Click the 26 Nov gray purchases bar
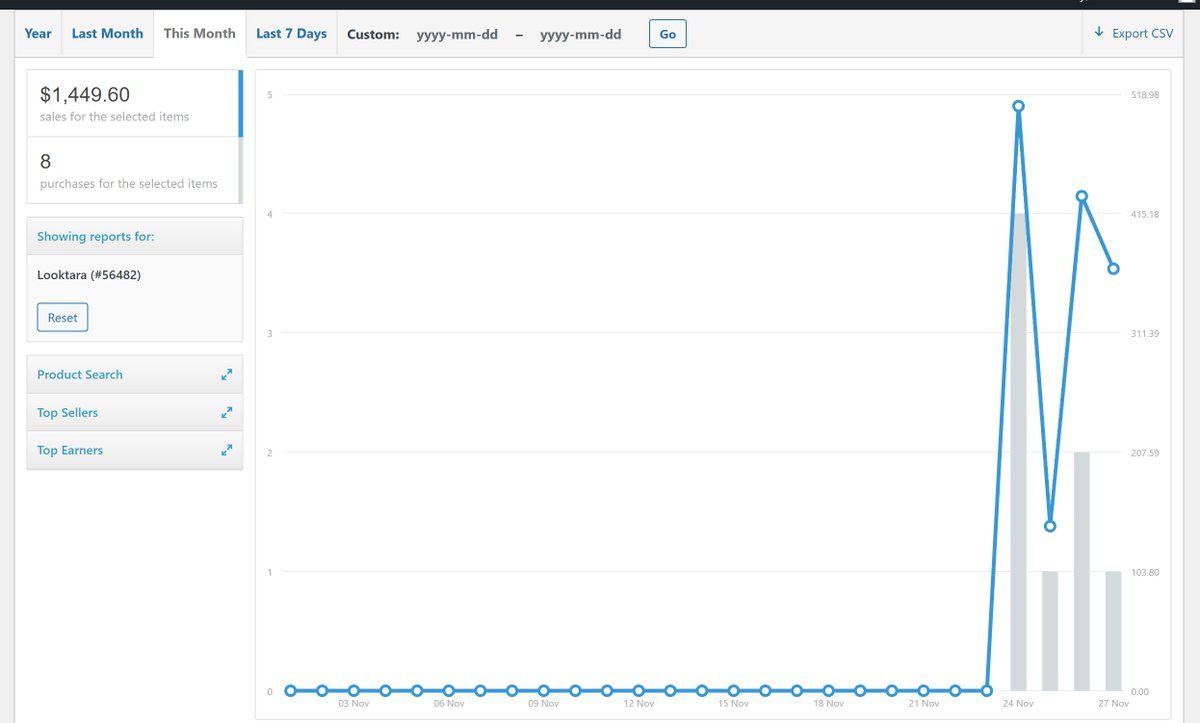Image resolution: width=1200 pixels, height=723 pixels. (1082, 571)
